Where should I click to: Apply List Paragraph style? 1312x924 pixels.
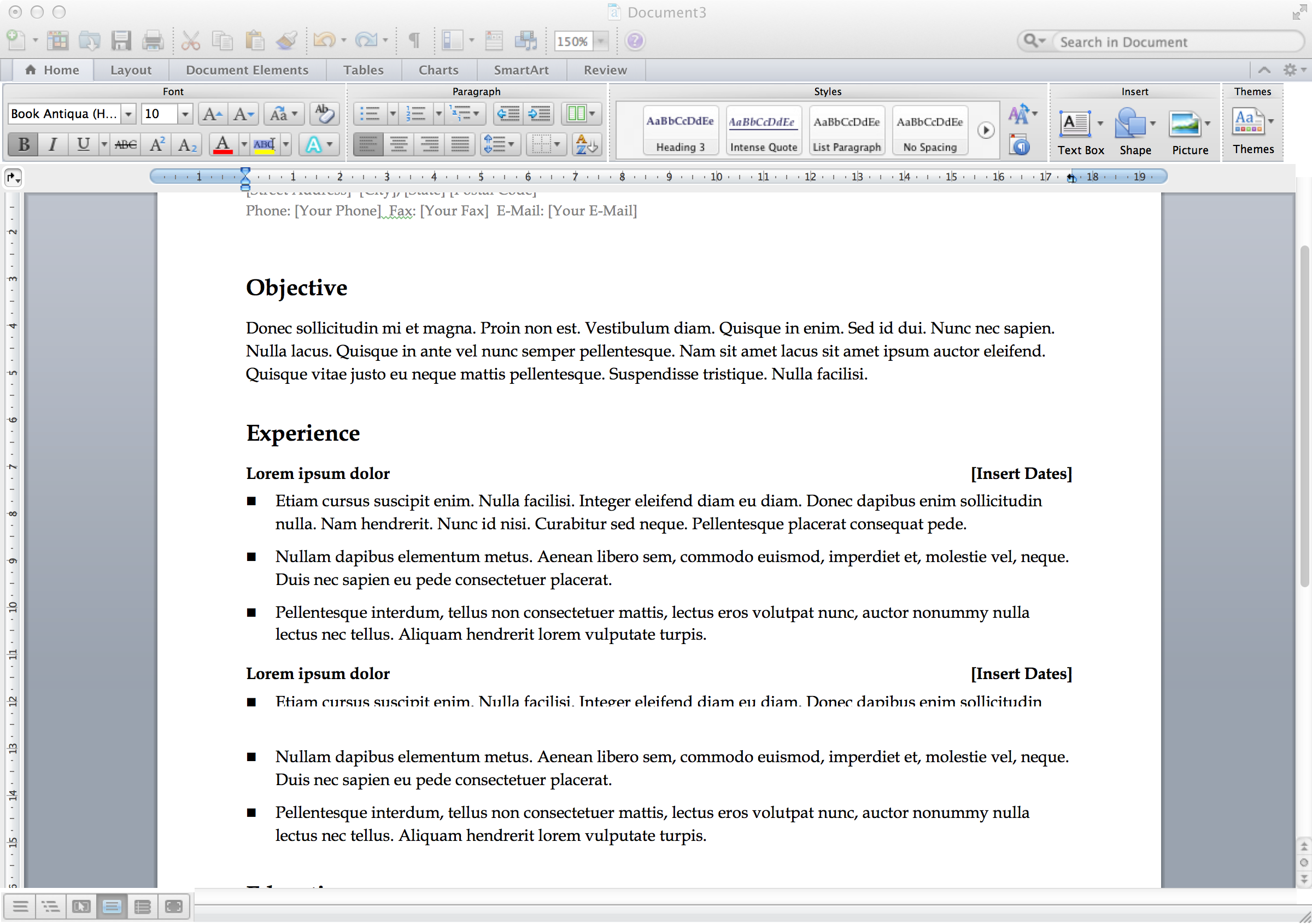(846, 130)
